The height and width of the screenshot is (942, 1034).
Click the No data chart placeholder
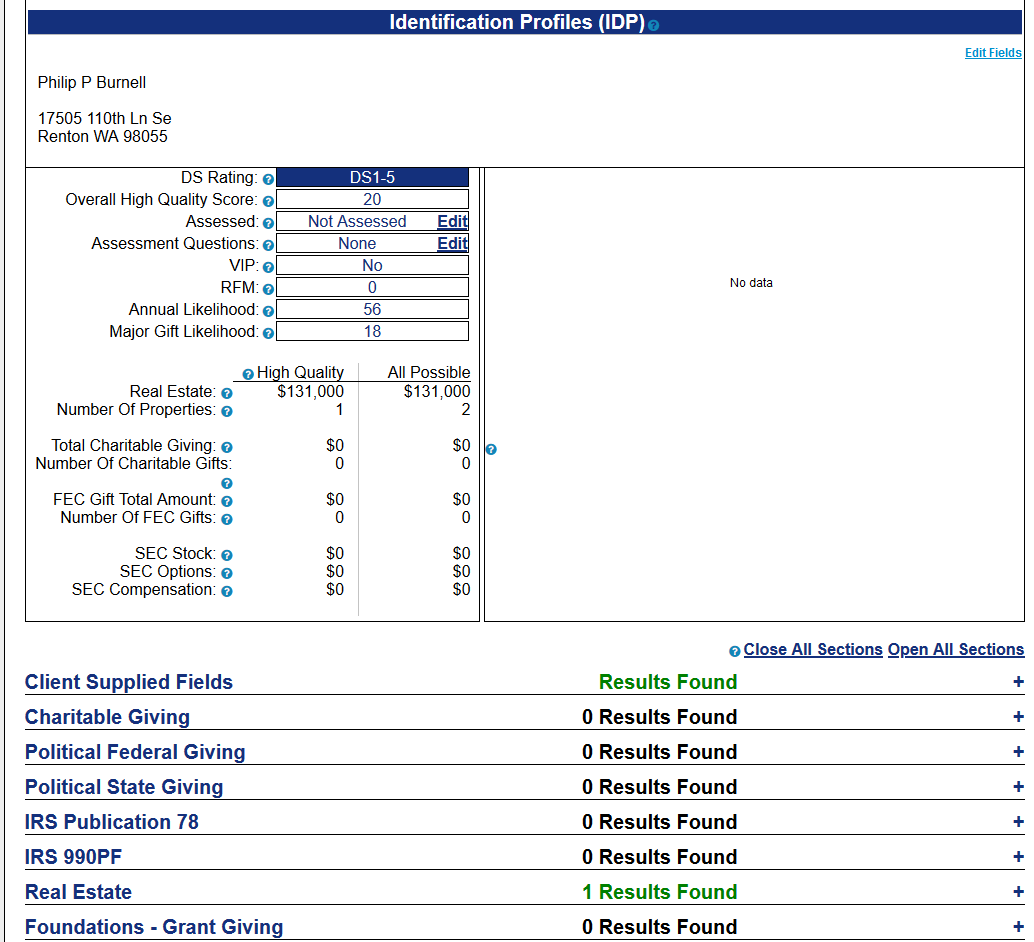pos(751,283)
